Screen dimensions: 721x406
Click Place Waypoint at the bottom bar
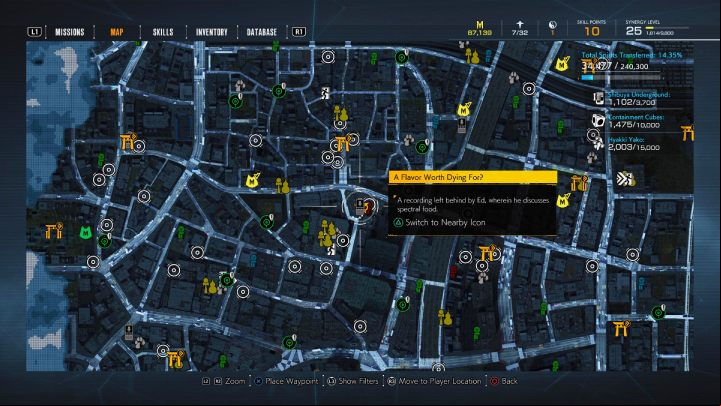pyautogui.click(x=286, y=381)
